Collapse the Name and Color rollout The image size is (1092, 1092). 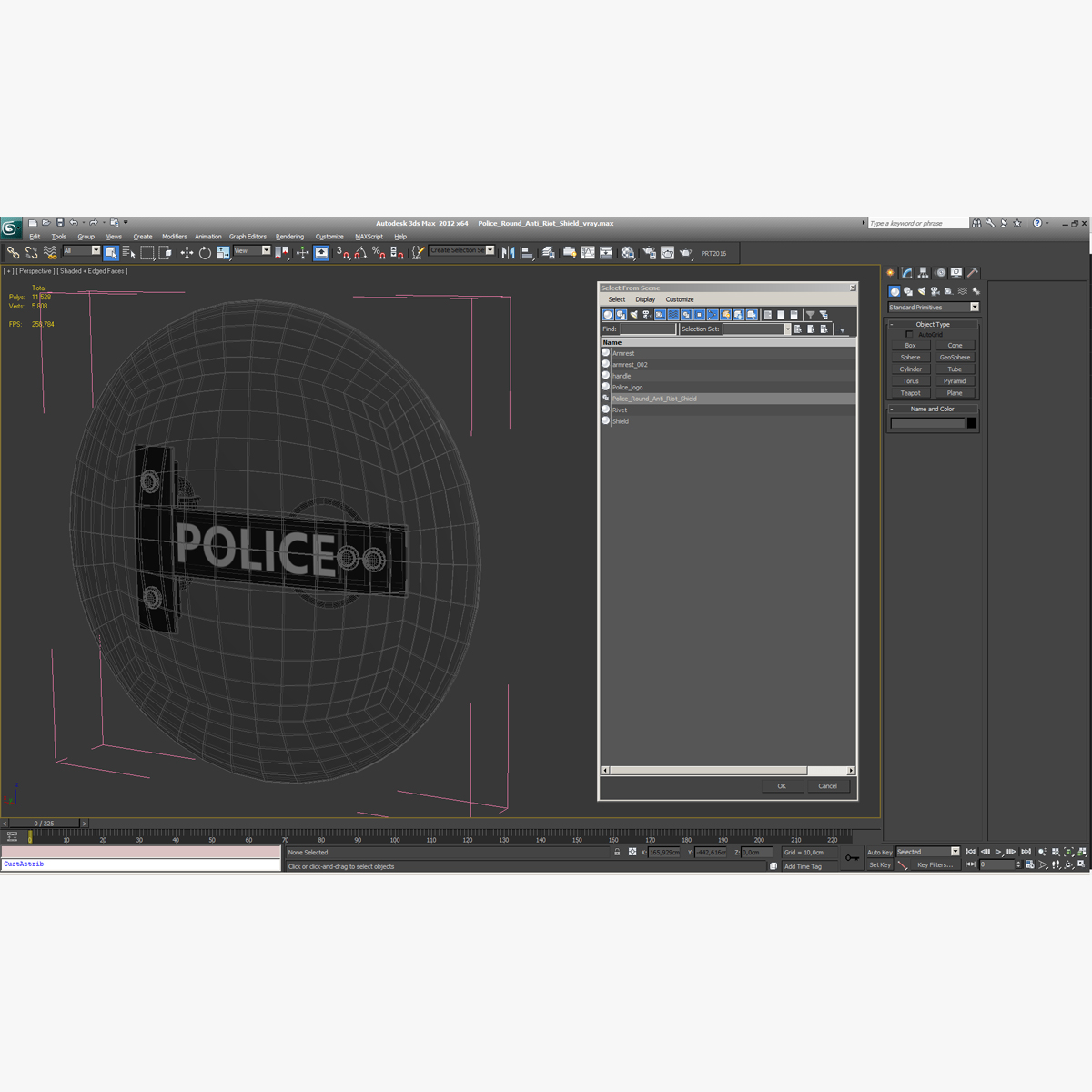[x=933, y=409]
